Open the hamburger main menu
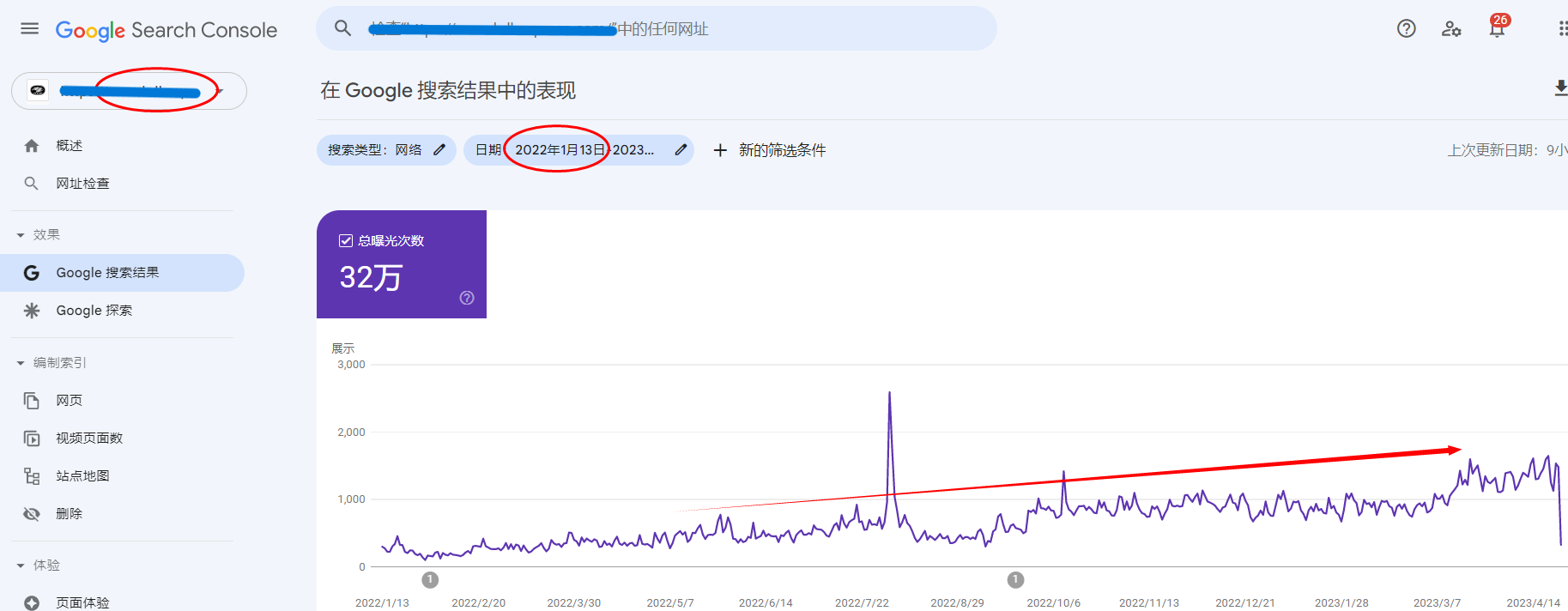 (x=29, y=29)
